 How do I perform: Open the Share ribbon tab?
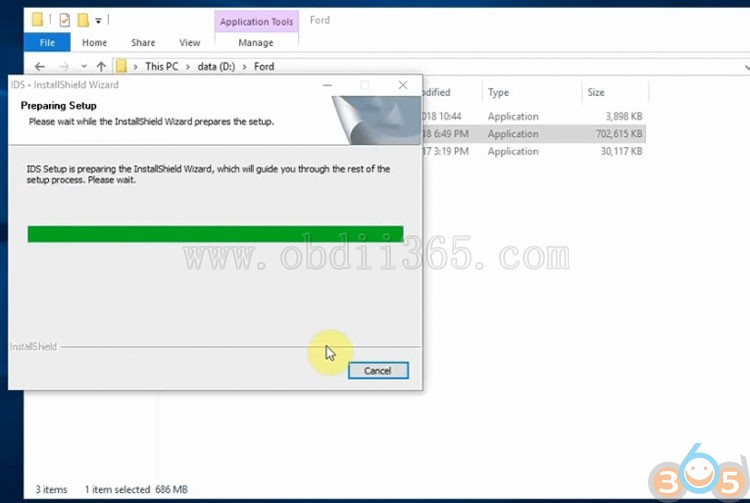point(143,43)
